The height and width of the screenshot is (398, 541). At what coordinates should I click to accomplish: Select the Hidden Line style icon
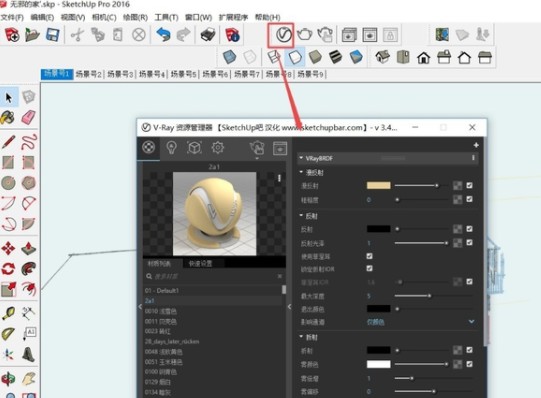click(x=295, y=57)
